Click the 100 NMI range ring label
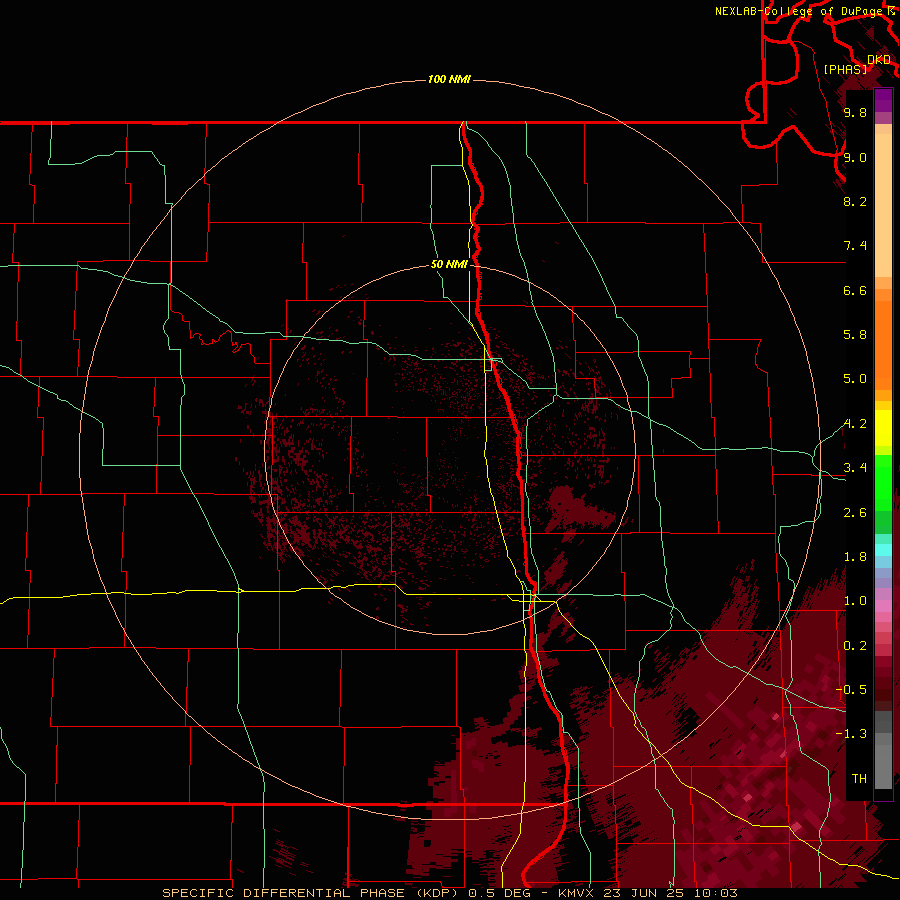This screenshot has width=900, height=900. [x=449, y=79]
